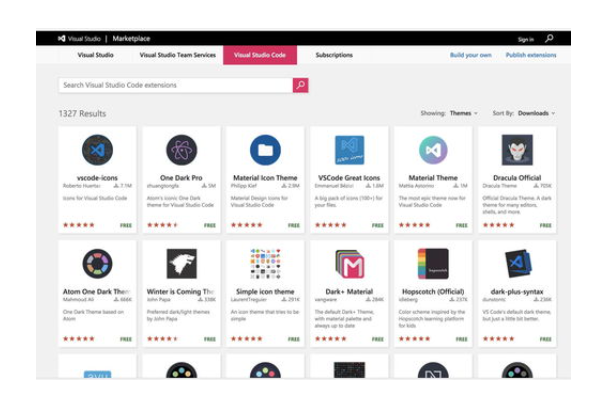
Task: Select the Visual Studio tab
Action: (x=95, y=55)
